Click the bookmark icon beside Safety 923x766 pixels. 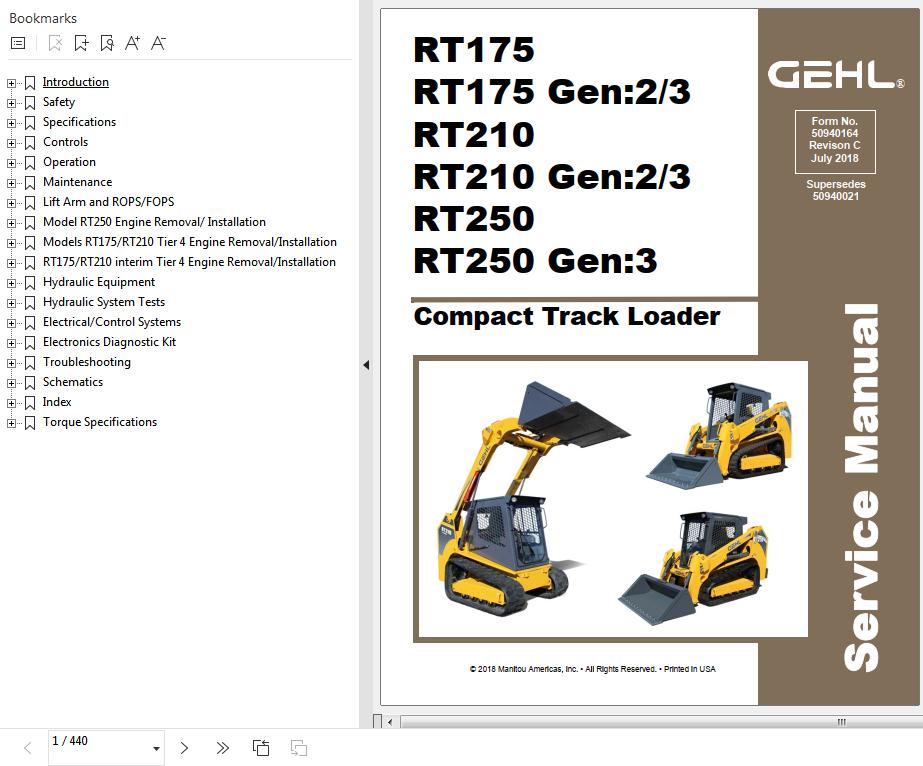tap(30, 103)
